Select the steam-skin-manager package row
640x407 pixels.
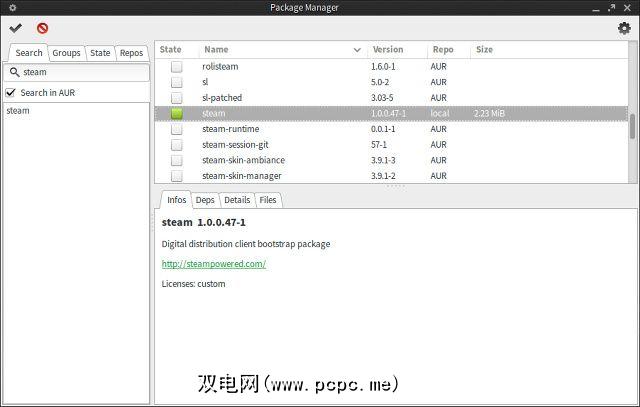[x=391, y=176]
